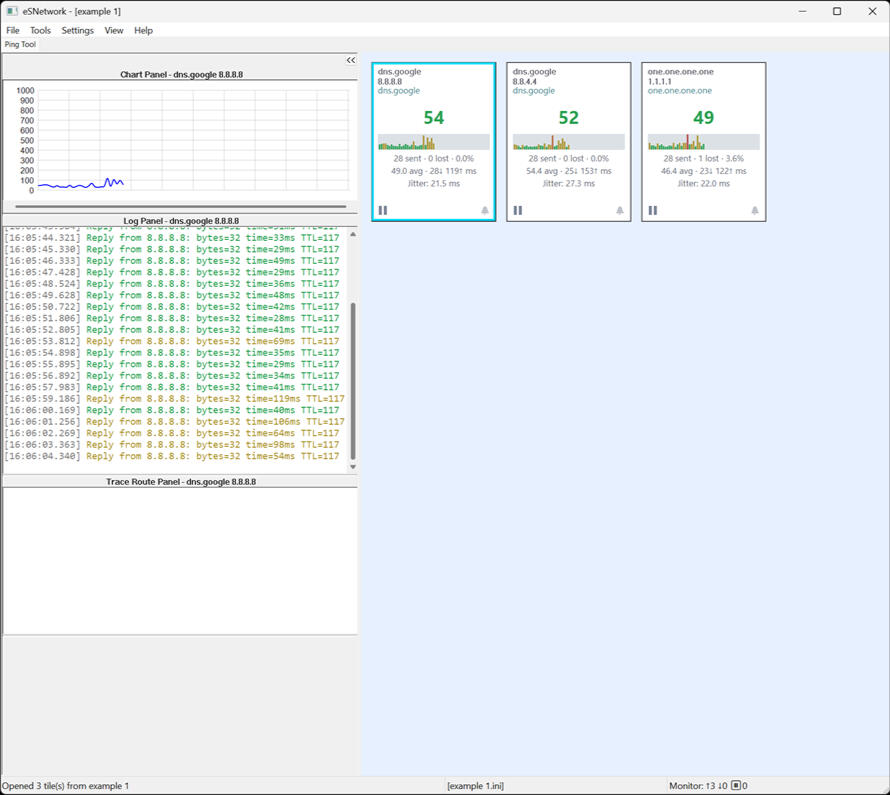Click the log panel scroll down arrow
Image resolution: width=890 pixels, height=795 pixels.
[x=353, y=466]
